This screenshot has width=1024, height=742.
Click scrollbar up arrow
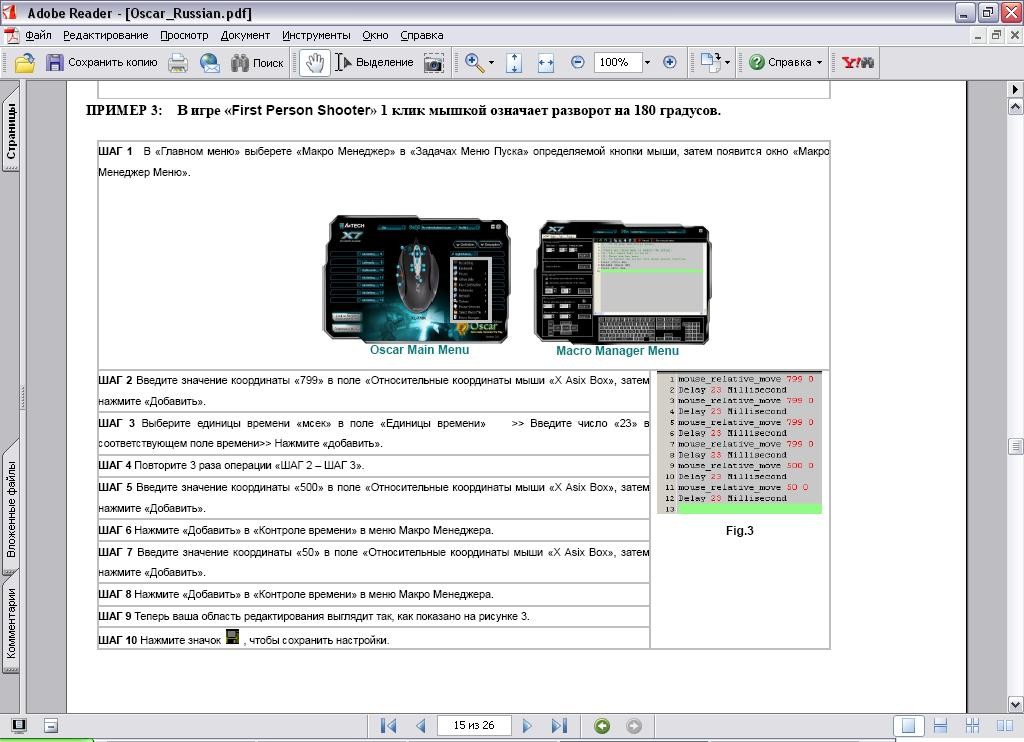coord(1016,106)
